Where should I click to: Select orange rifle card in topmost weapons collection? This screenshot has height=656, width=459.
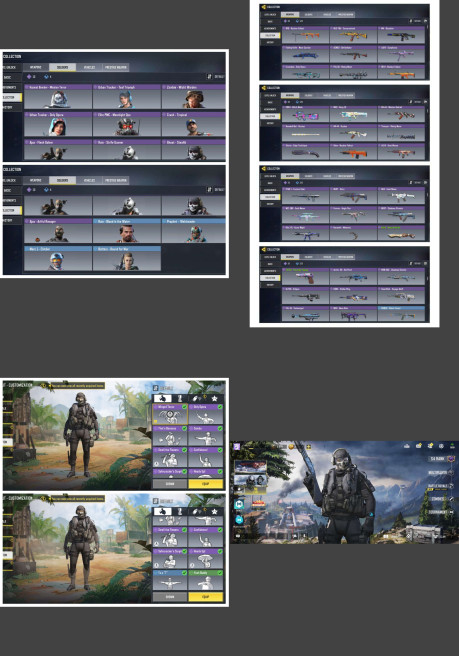click(305, 35)
